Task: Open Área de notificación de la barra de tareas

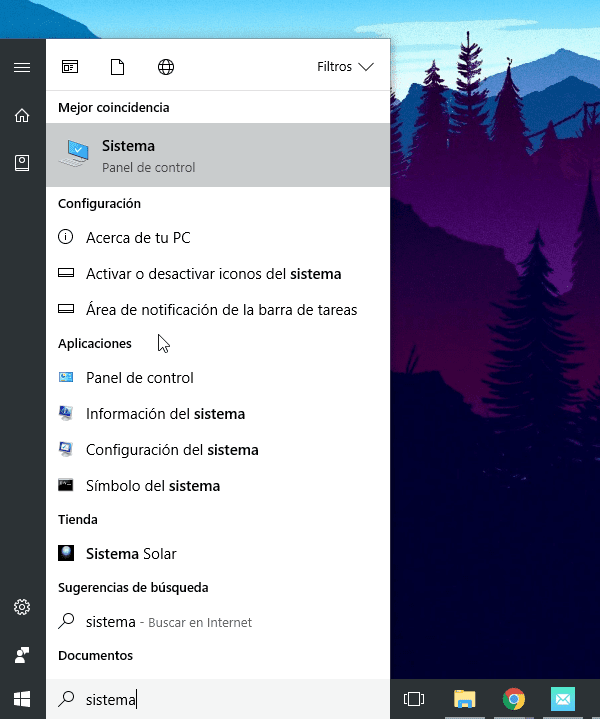Action: [x=221, y=310]
